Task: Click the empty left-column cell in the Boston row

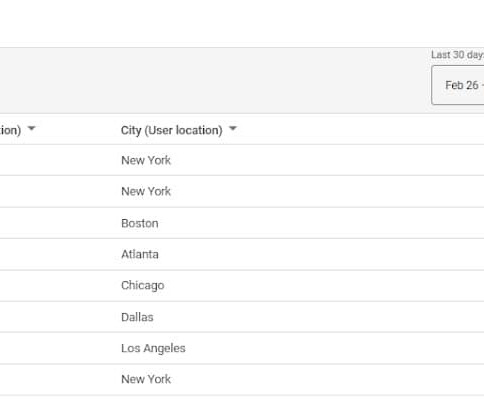Action: point(57,223)
